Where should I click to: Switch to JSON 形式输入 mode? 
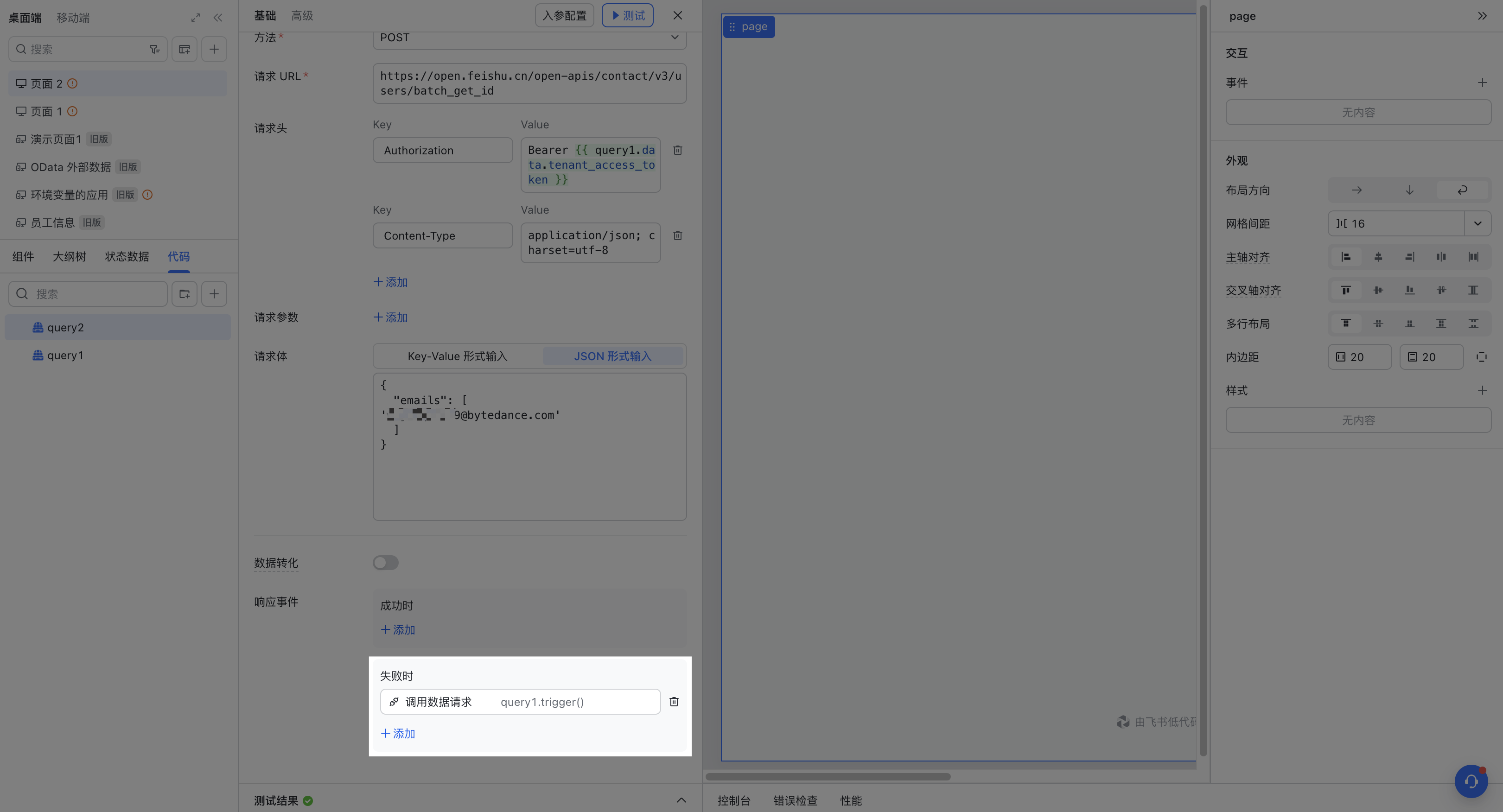point(612,356)
